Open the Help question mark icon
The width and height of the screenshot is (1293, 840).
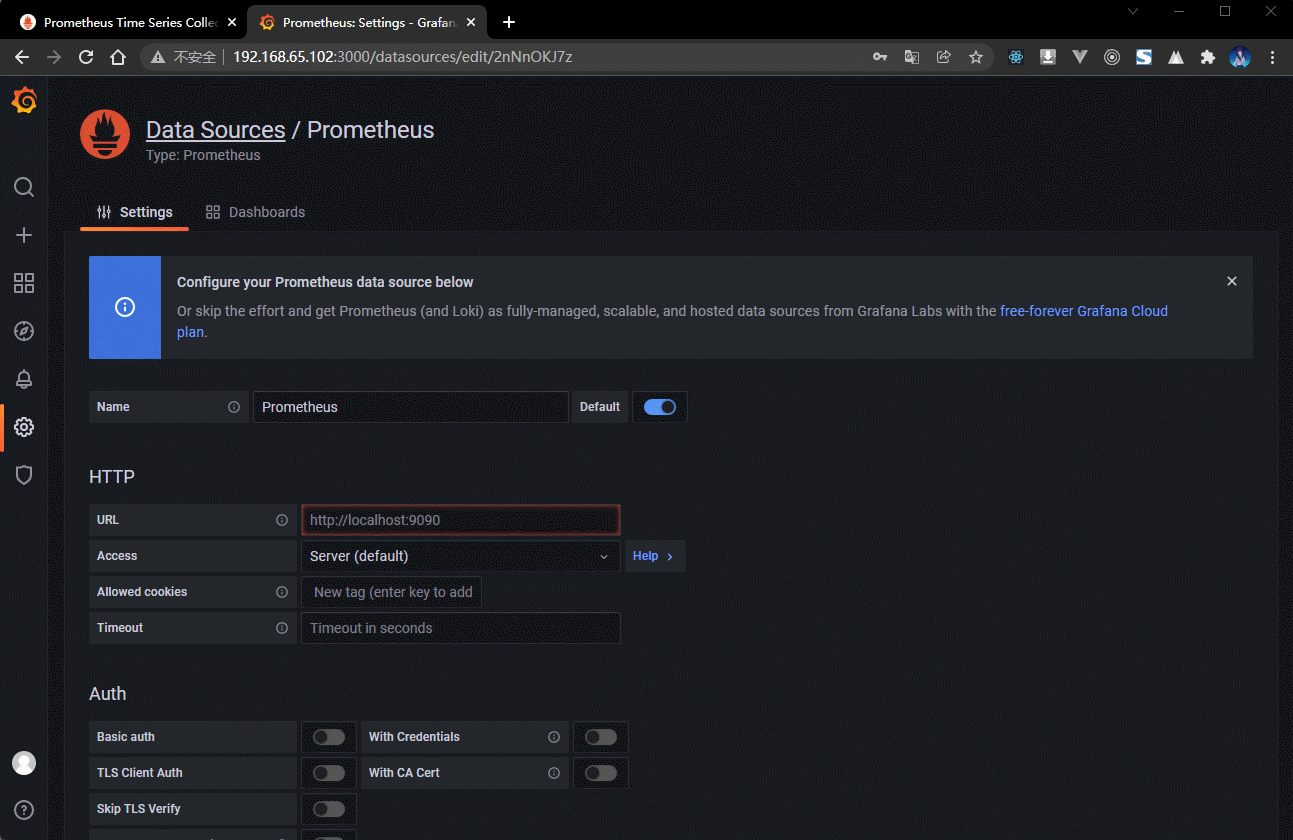click(24, 810)
